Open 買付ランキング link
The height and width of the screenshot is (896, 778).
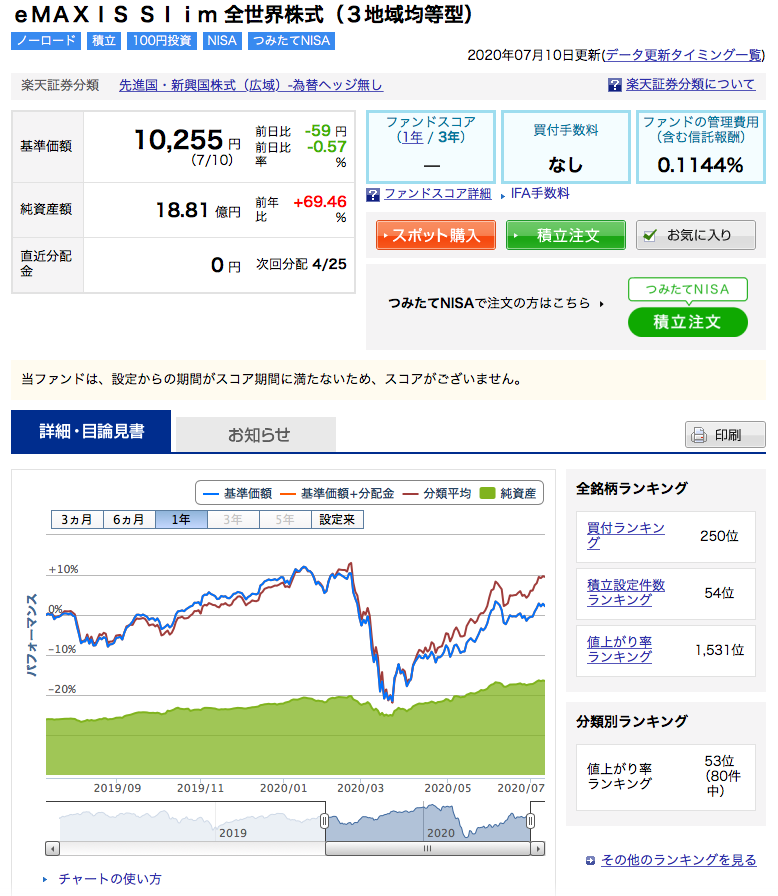click(625, 535)
